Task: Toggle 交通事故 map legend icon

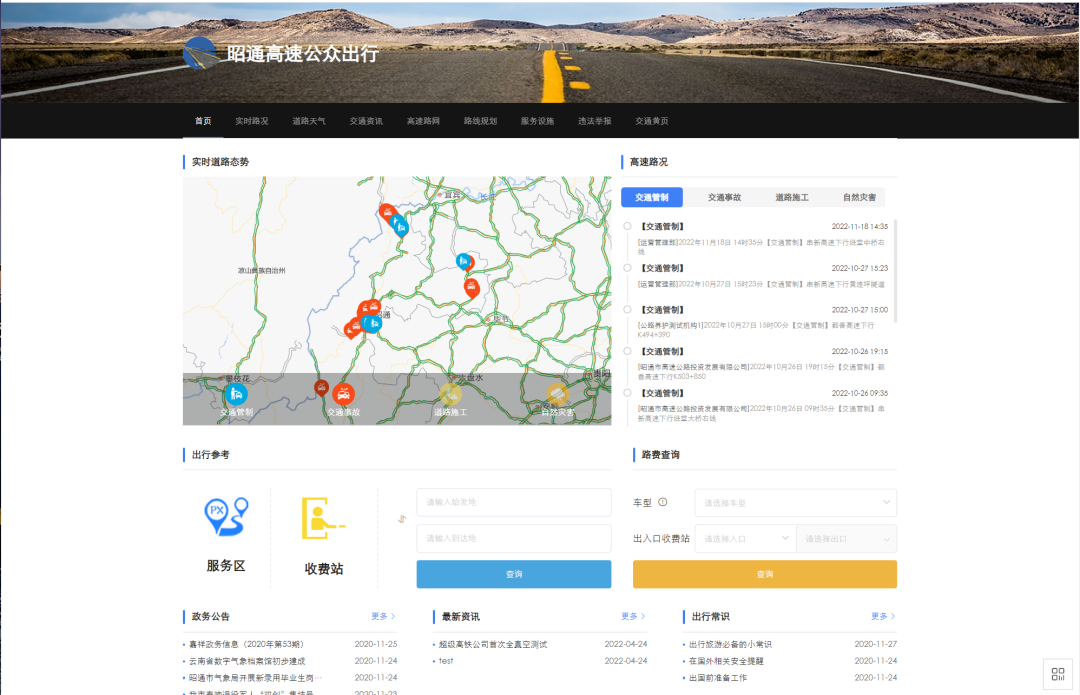Action: [343, 395]
